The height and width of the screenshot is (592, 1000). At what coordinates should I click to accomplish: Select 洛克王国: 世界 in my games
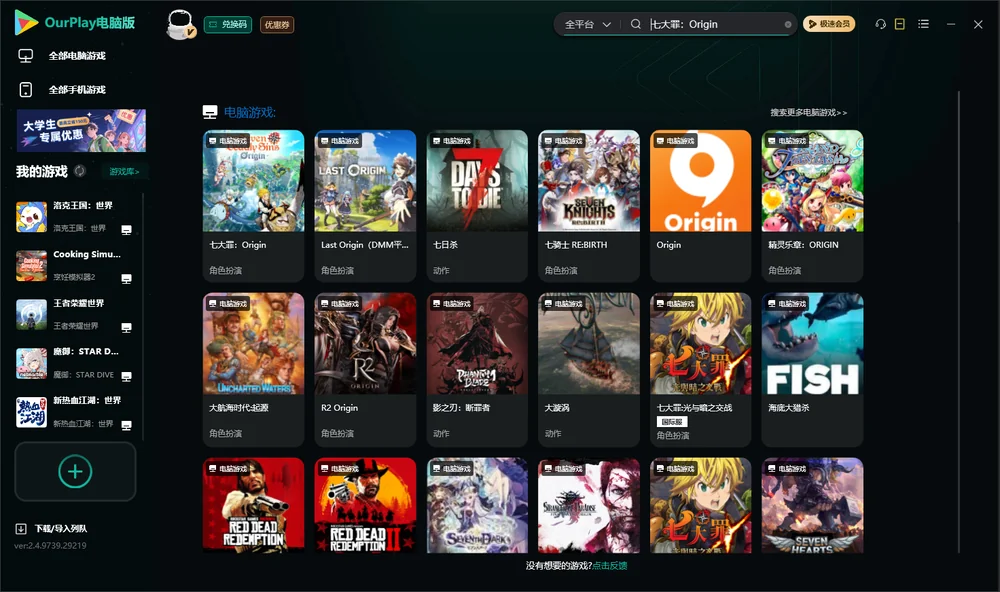click(75, 217)
